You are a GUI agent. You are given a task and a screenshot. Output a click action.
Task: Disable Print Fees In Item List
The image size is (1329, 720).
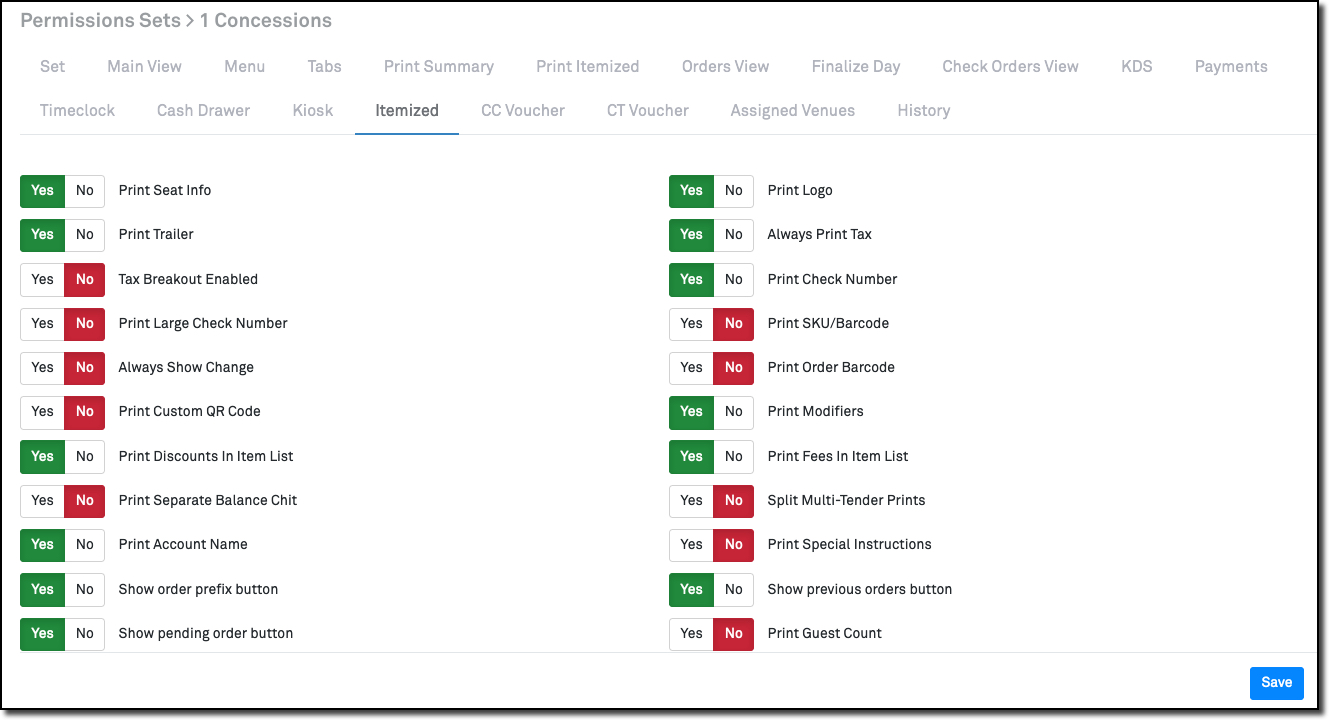(734, 456)
